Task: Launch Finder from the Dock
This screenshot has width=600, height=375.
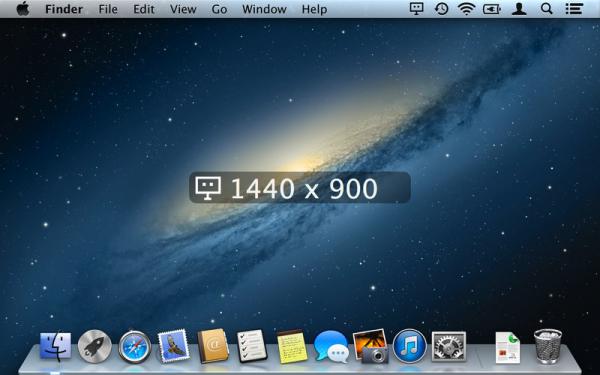Action: click(x=55, y=346)
